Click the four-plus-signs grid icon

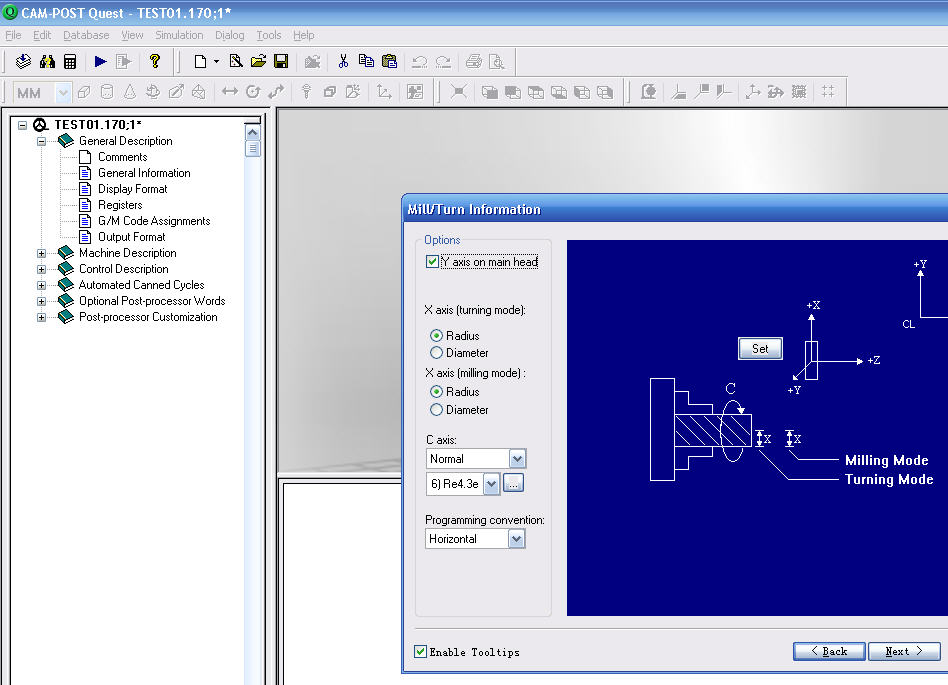(828, 92)
